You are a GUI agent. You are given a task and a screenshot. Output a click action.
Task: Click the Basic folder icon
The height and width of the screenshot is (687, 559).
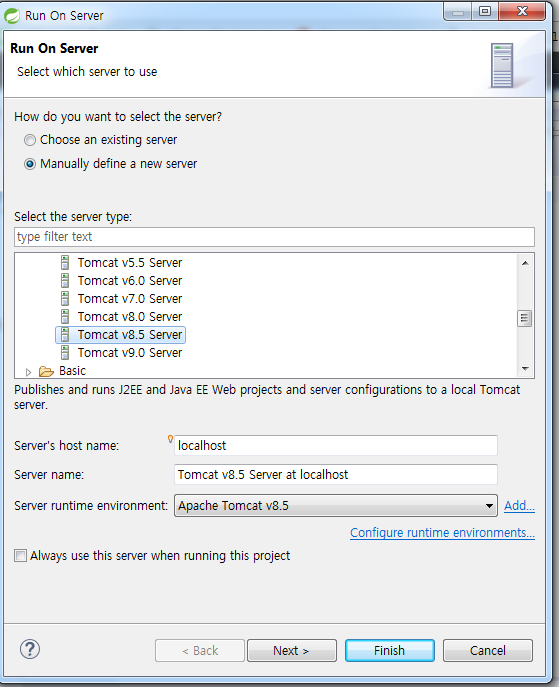46,371
